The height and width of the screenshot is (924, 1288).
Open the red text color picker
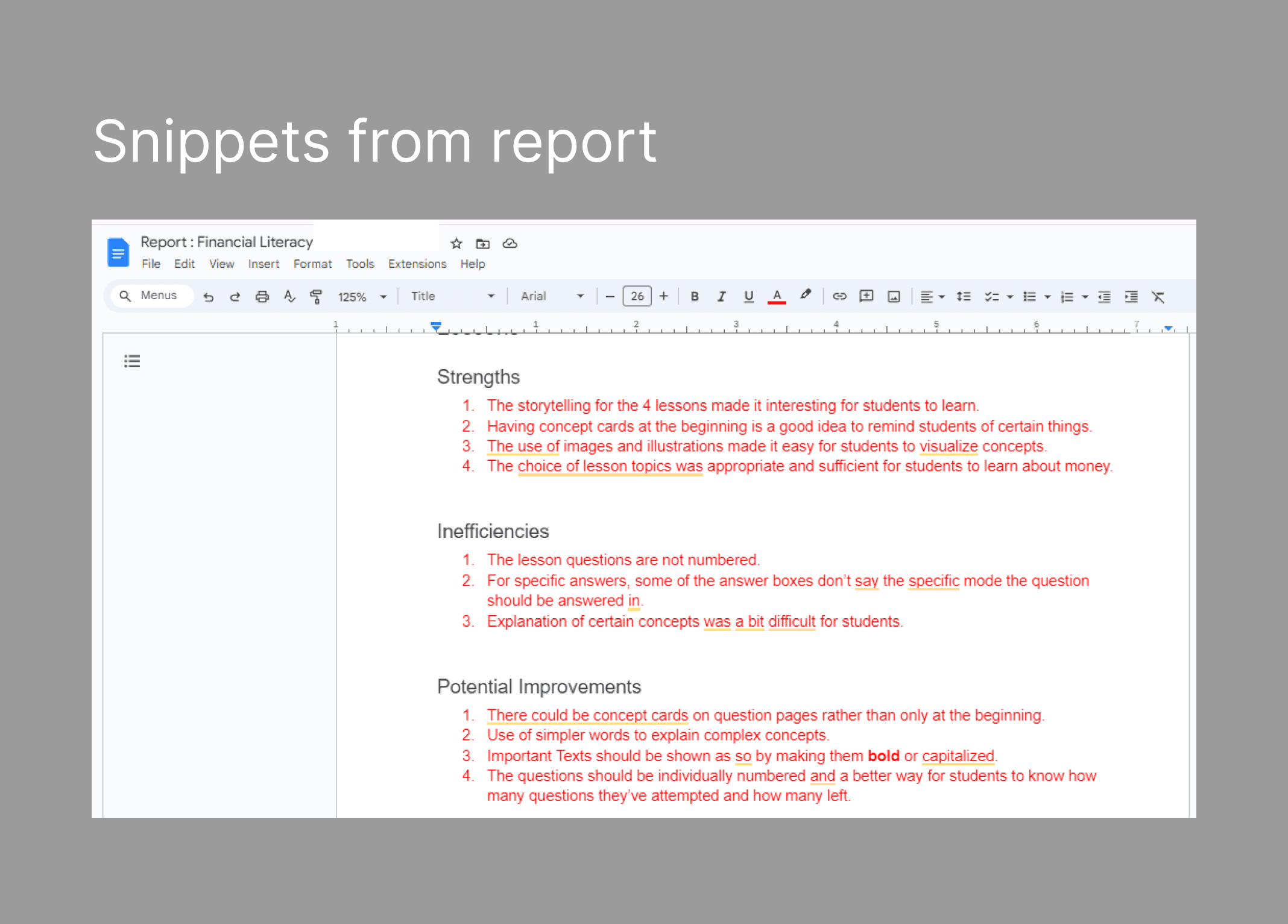coord(777,296)
